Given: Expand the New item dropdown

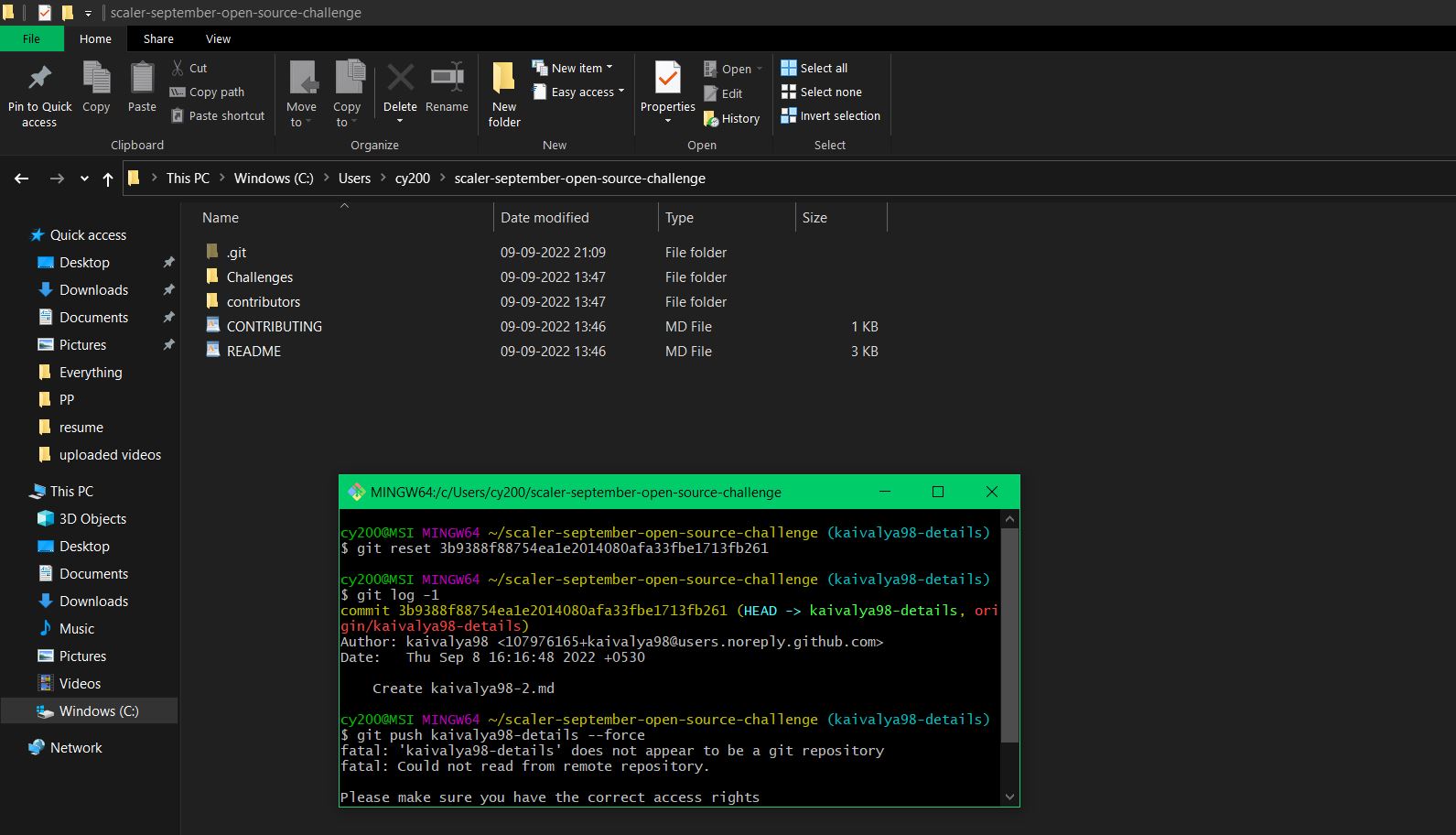Looking at the screenshot, I should [574, 68].
